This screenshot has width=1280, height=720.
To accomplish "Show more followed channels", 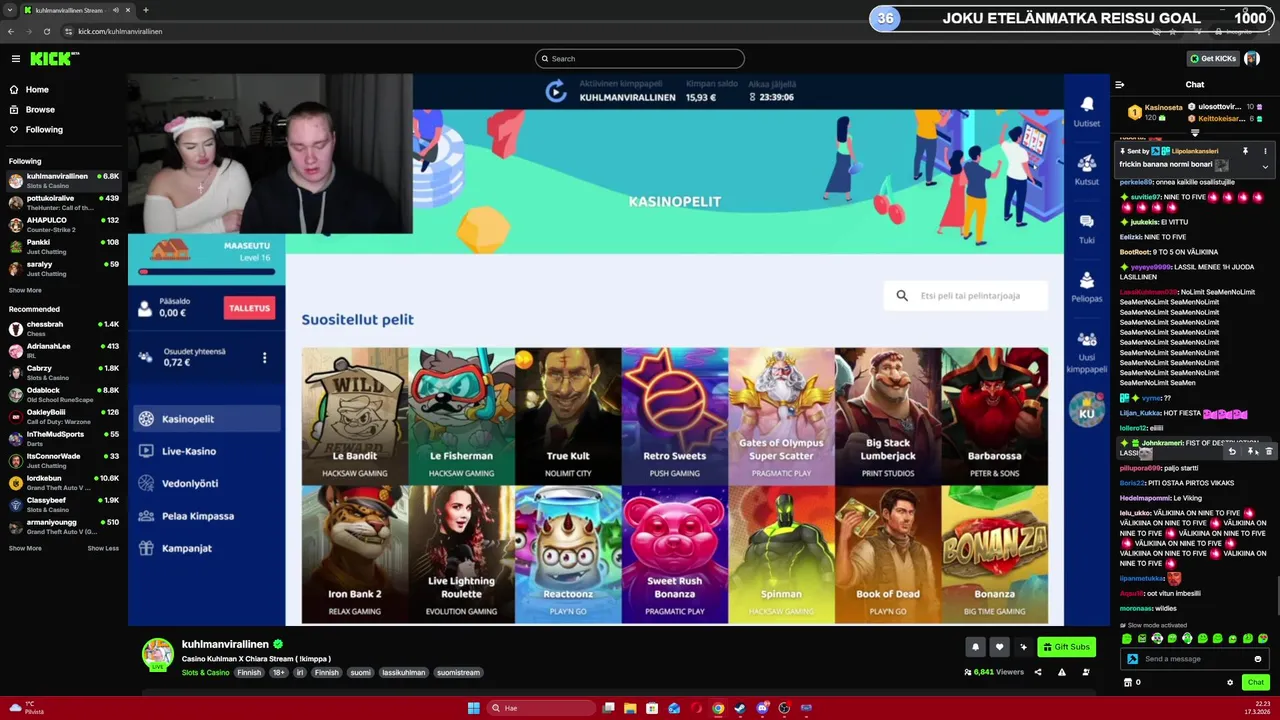I will pyautogui.click(x=25, y=290).
